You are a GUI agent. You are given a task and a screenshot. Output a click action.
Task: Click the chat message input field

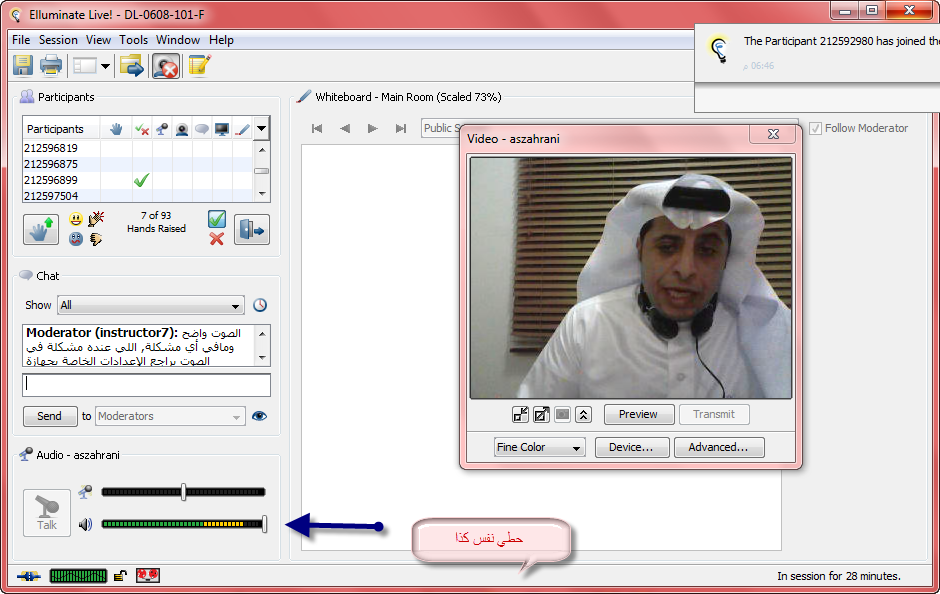tap(146, 385)
